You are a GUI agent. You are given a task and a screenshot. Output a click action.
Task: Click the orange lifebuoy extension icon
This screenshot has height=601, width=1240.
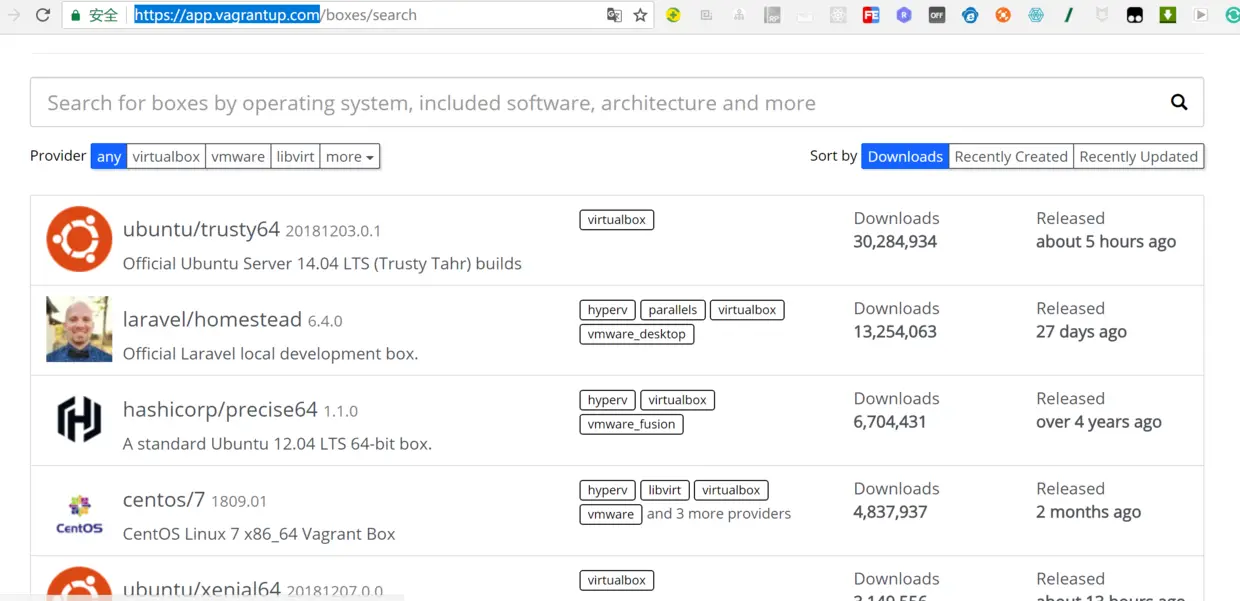click(x=1003, y=15)
